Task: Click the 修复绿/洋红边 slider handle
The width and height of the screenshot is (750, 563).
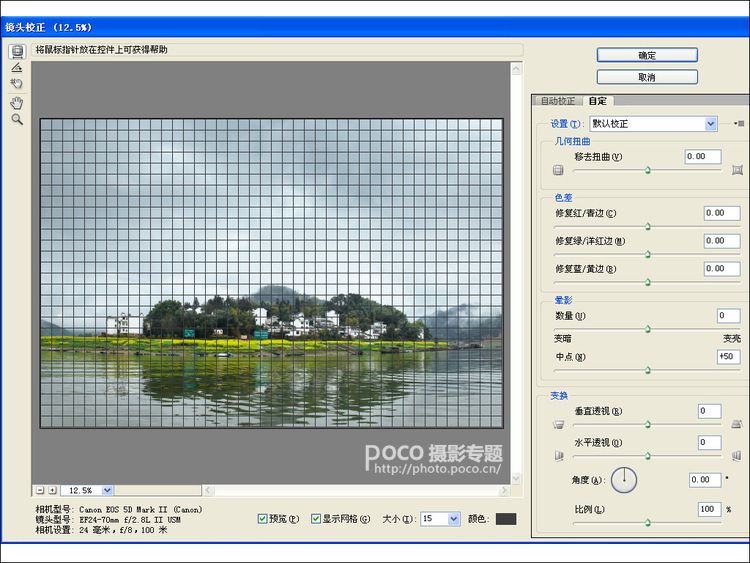Action: pos(648,254)
